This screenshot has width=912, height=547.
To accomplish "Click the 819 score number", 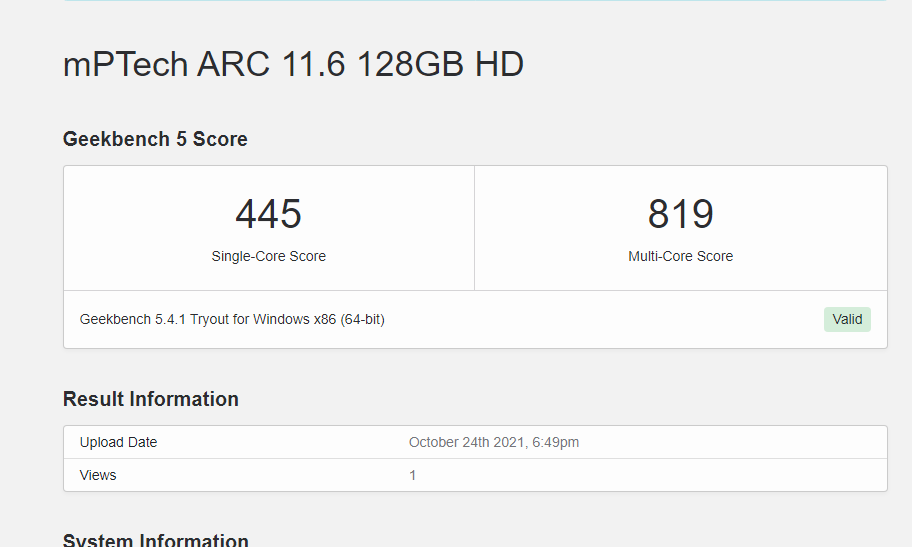I will 680,214.
